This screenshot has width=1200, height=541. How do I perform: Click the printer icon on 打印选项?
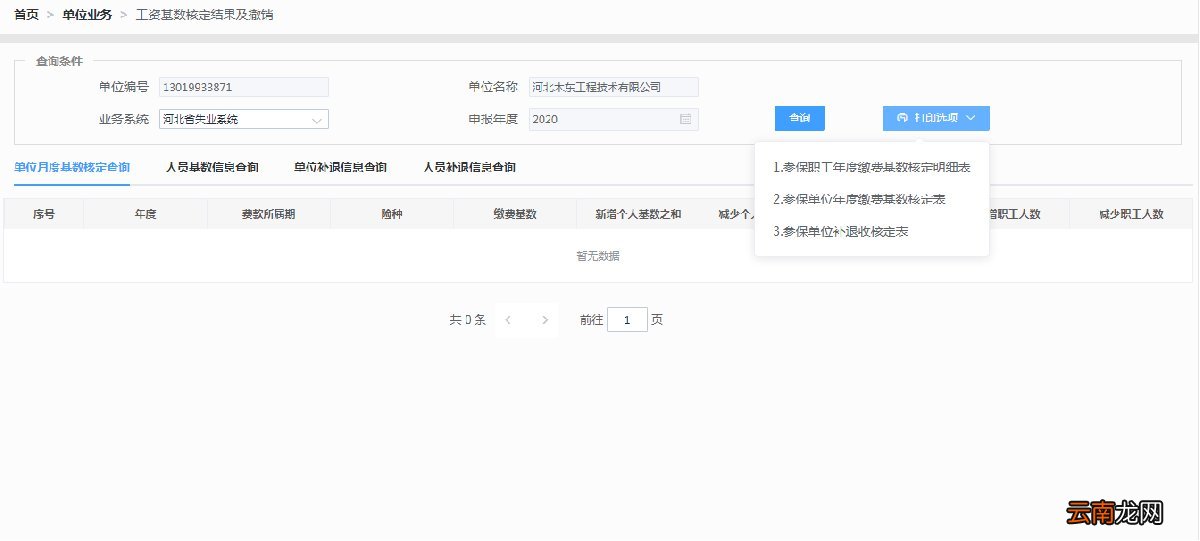pyautogui.click(x=903, y=118)
